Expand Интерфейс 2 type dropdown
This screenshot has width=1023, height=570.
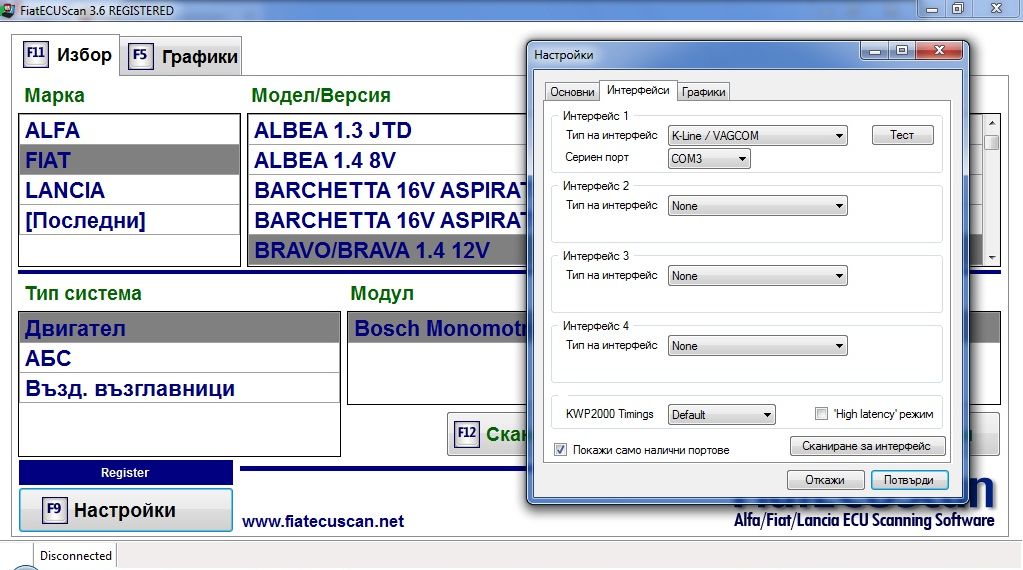coord(757,206)
